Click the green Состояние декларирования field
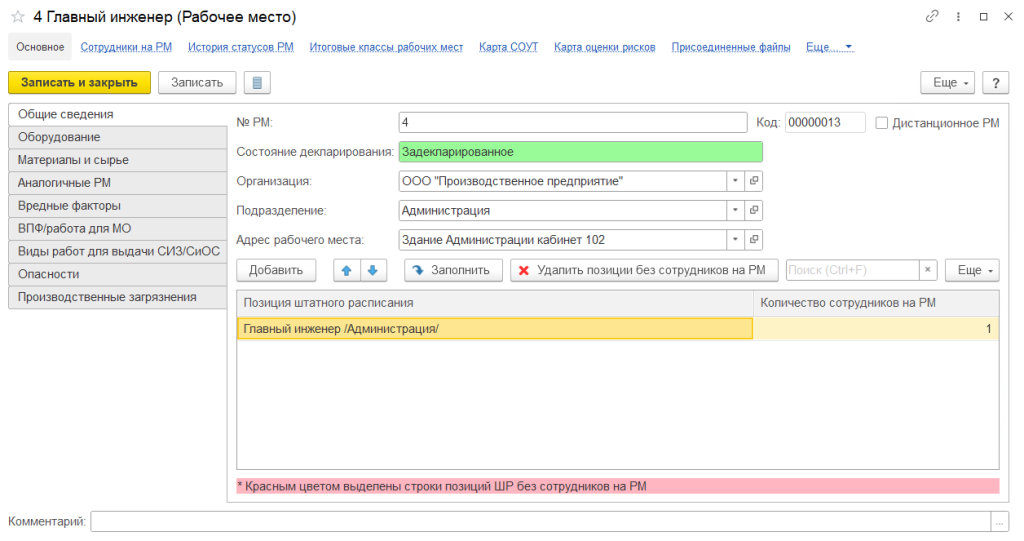This screenshot has height=541, width=1024. (580, 152)
